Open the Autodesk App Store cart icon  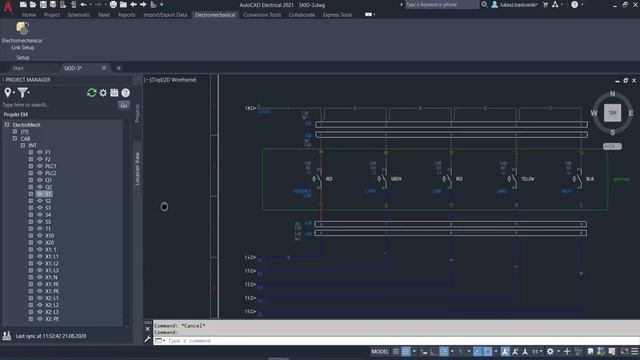545,4
